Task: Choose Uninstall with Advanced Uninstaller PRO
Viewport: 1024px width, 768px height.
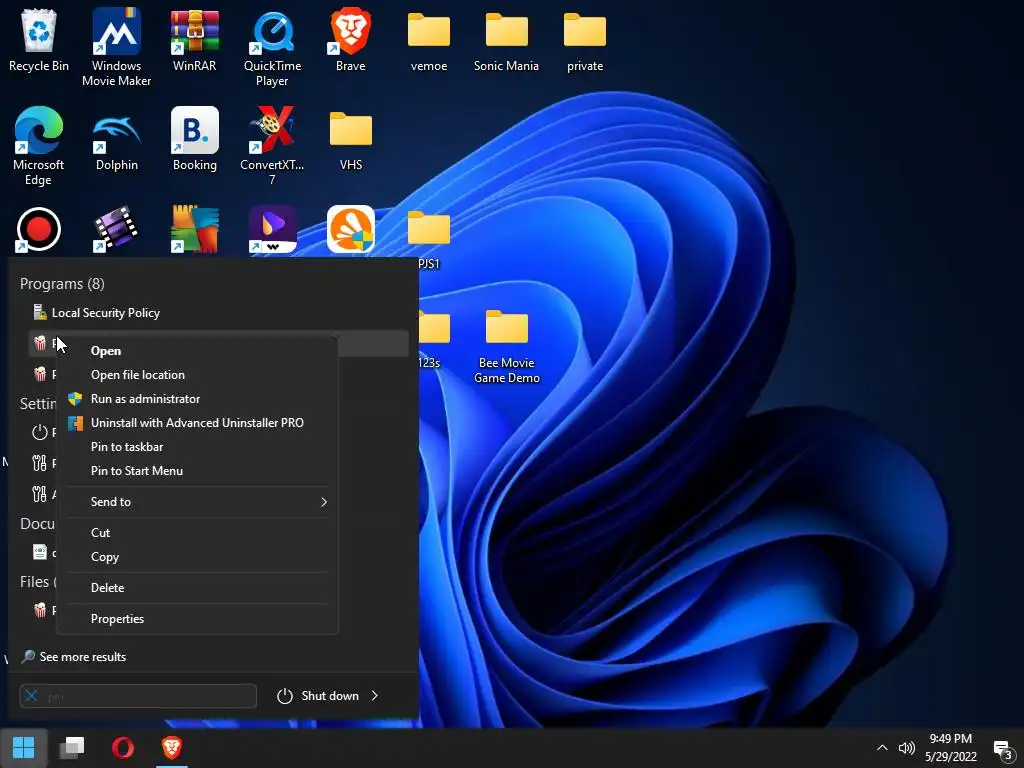Action: 197,423
